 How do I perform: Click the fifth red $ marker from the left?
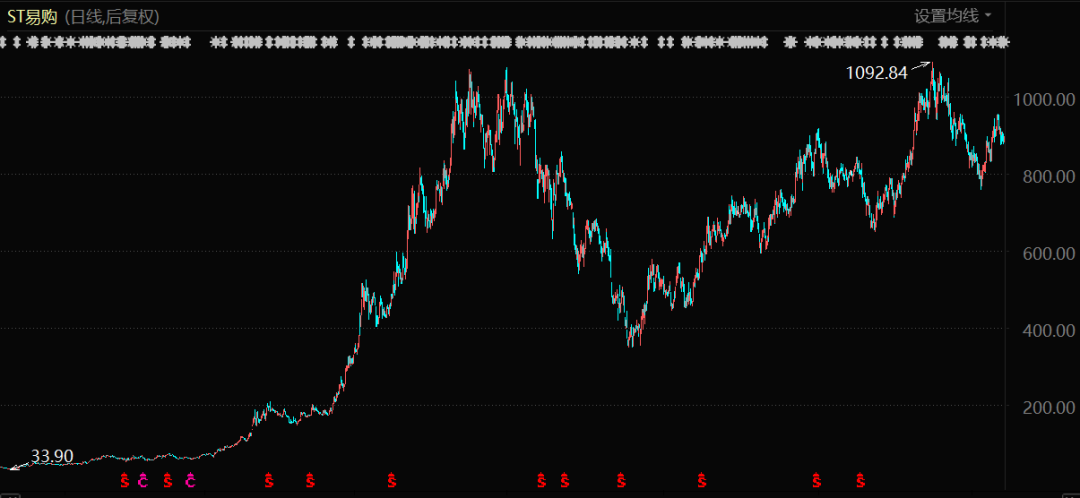[x=392, y=481]
